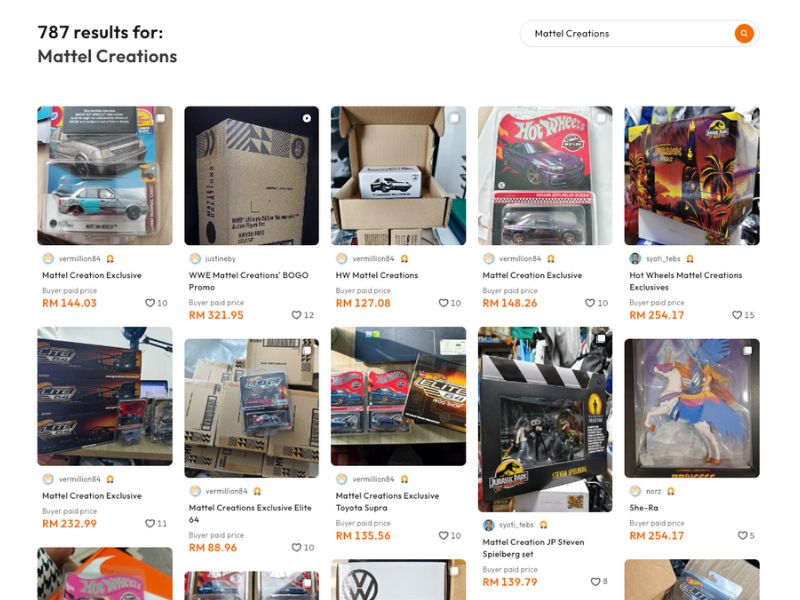Click the heart icon on the She-Ra listing
The image size is (800, 600).
point(742,536)
